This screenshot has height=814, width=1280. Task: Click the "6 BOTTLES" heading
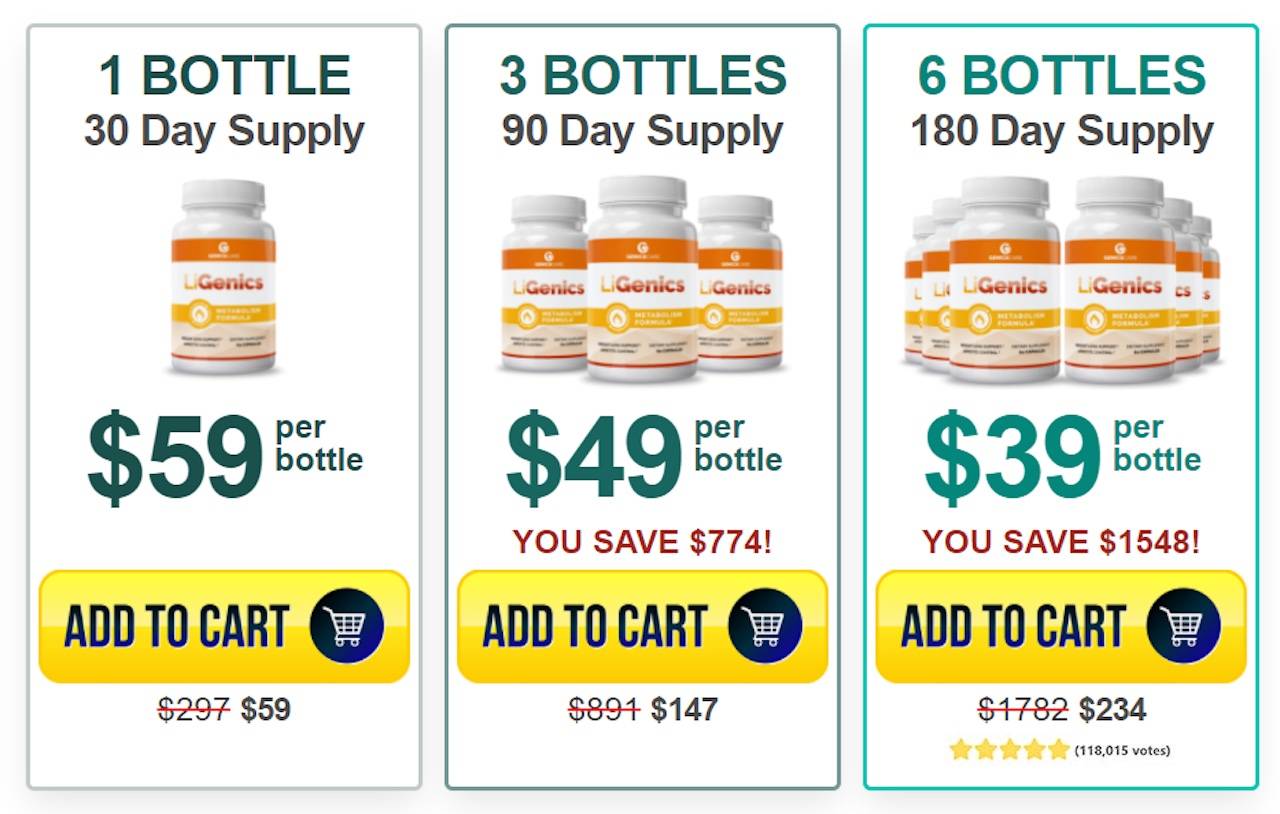tap(1062, 76)
